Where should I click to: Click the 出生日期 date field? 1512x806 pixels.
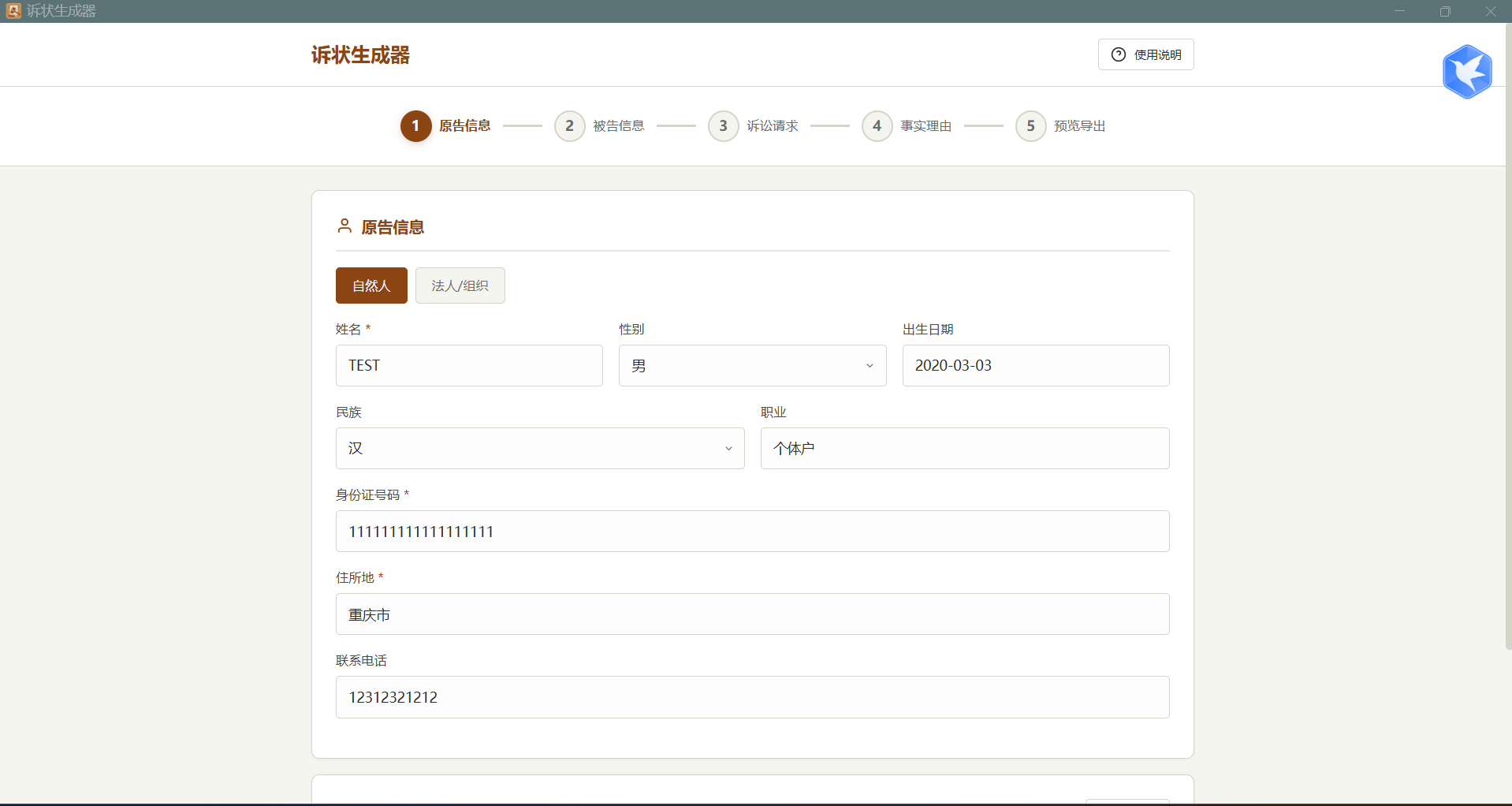1035,366
